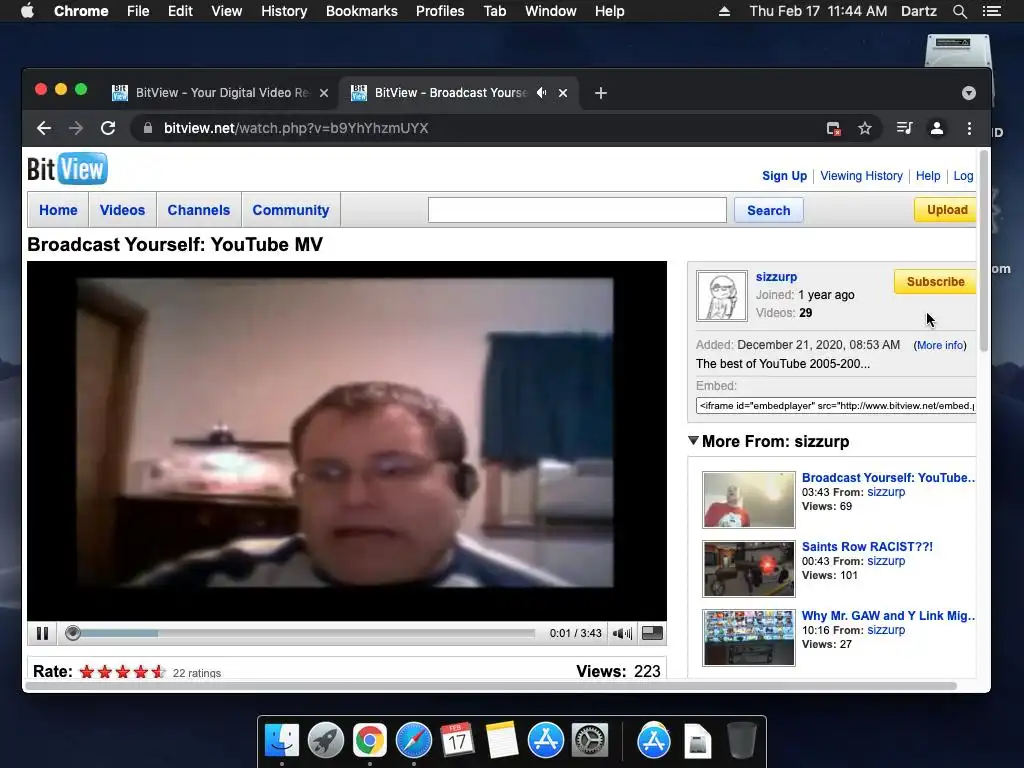Expand description with More info link
Image resolution: width=1024 pixels, height=768 pixels.
point(940,345)
